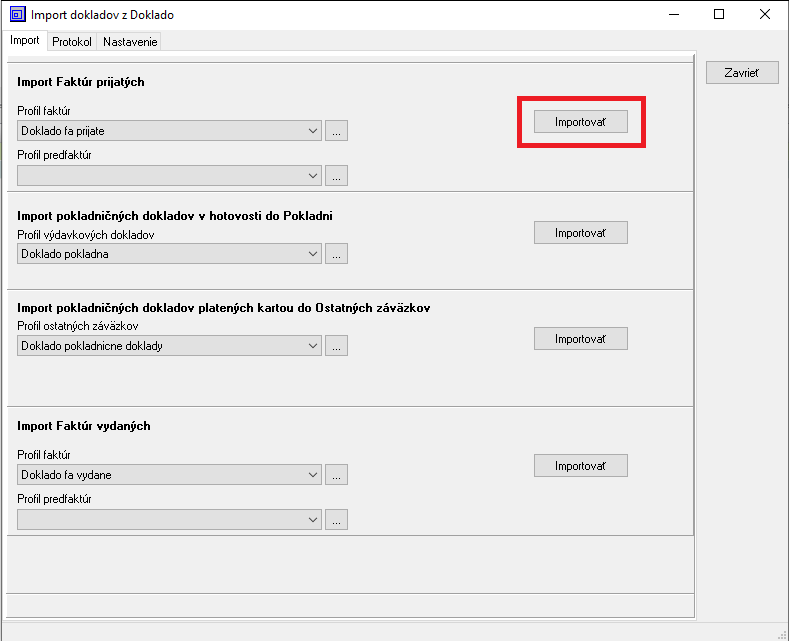Select the Import tab

[25, 40]
